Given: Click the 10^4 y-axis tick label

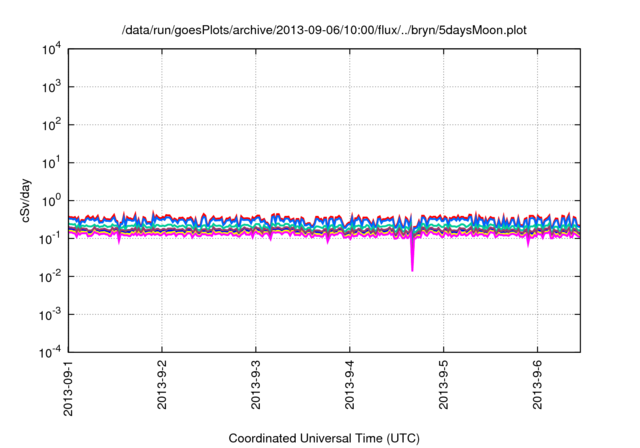Looking at the screenshot, I should tap(52, 49).
